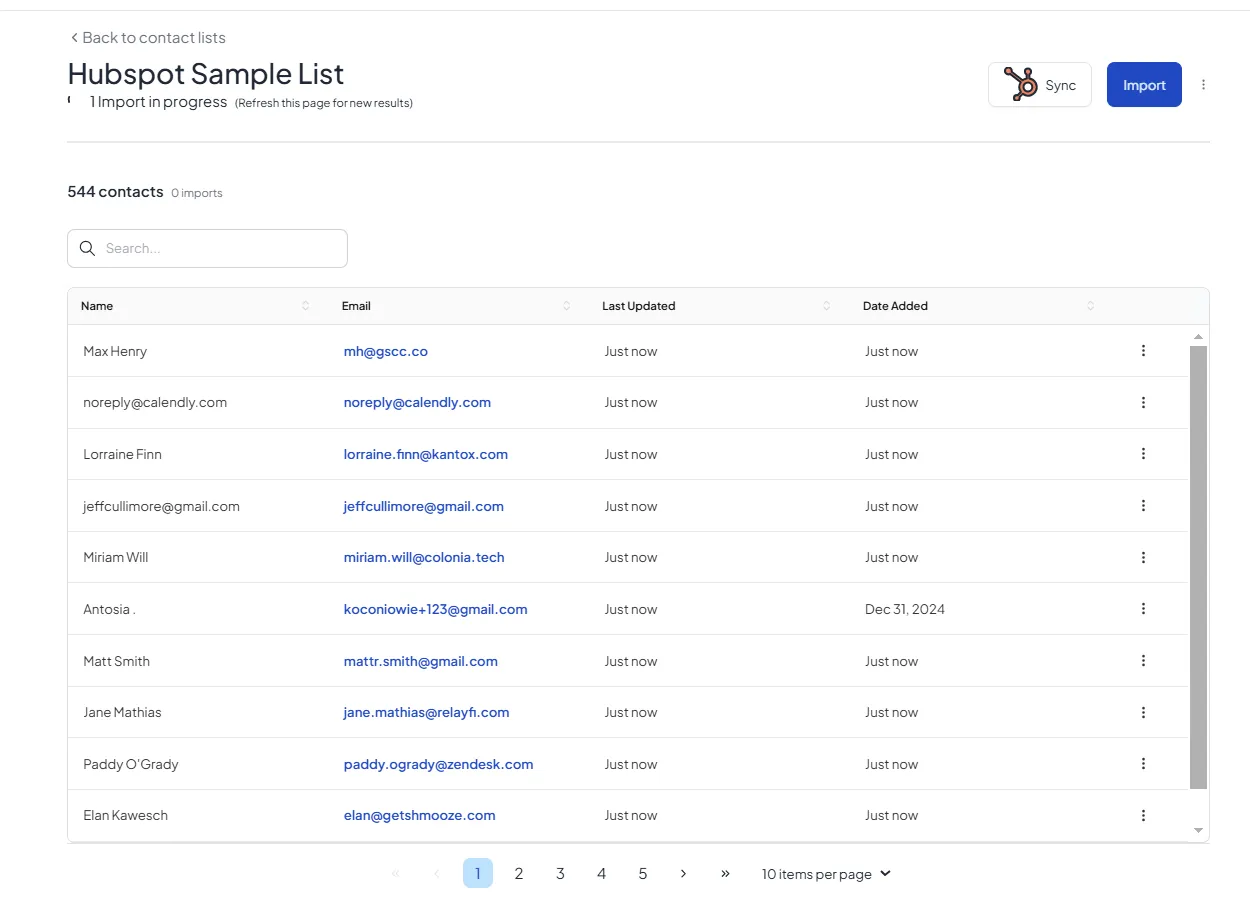The image size is (1250, 922).
Task: Open row menu for Max Henry
Action: (x=1143, y=351)
